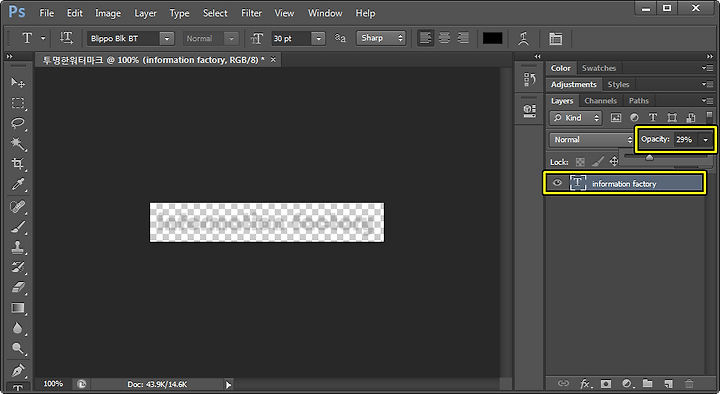Viewport: 720px width, 394px height.
Task: Select the Pen tool
Action: pyautogui.click(x=18, y=370)
